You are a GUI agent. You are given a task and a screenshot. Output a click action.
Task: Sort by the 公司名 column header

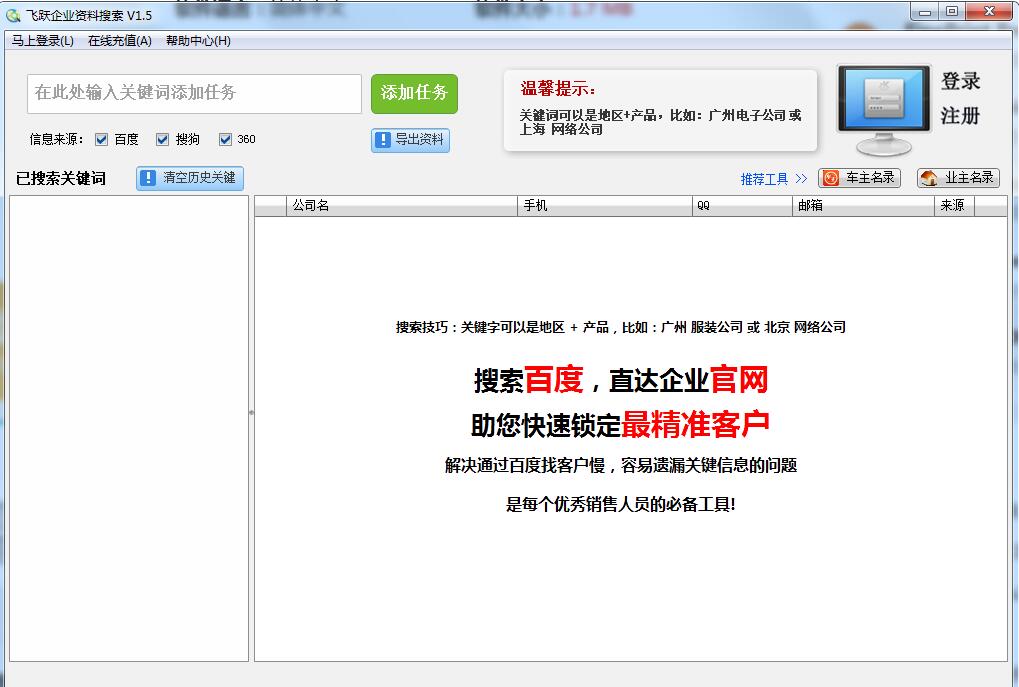click(401, 206)
